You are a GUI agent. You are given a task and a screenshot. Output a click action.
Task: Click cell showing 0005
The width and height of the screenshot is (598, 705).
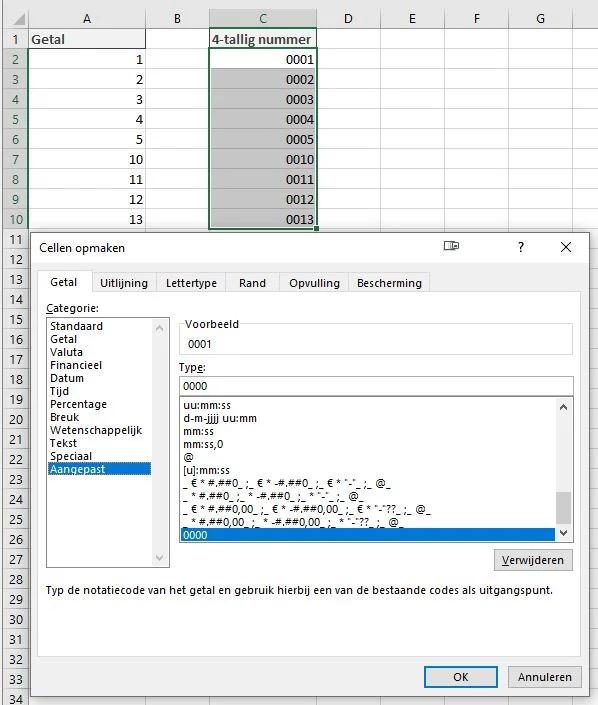point(263,139)
